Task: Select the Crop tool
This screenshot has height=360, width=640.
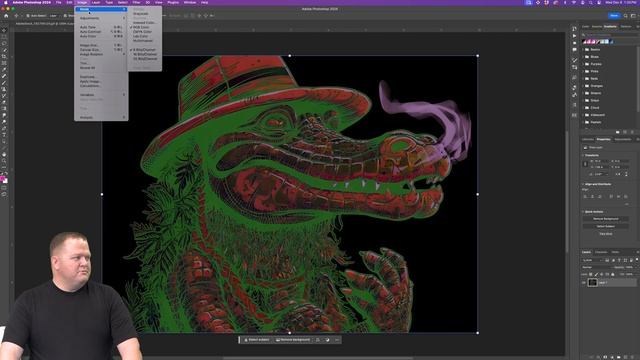Action: click(4, 56)
